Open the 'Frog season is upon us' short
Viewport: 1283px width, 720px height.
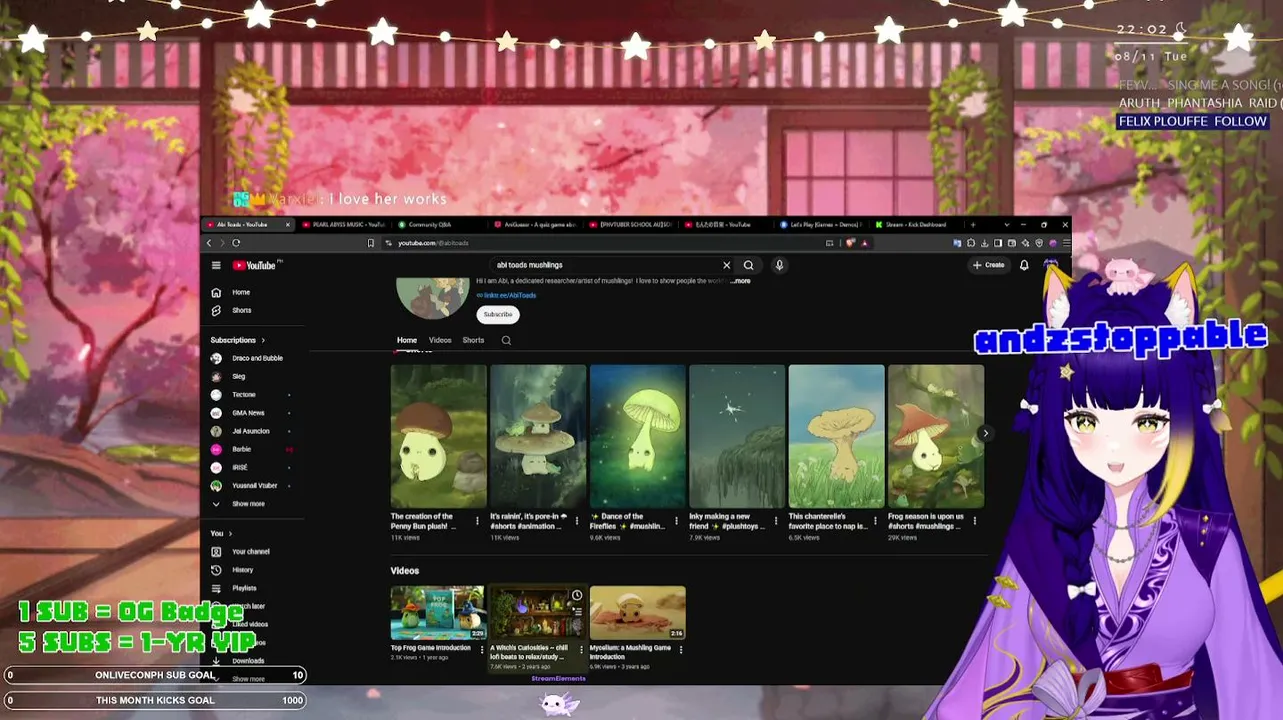(x=936, y=436)
